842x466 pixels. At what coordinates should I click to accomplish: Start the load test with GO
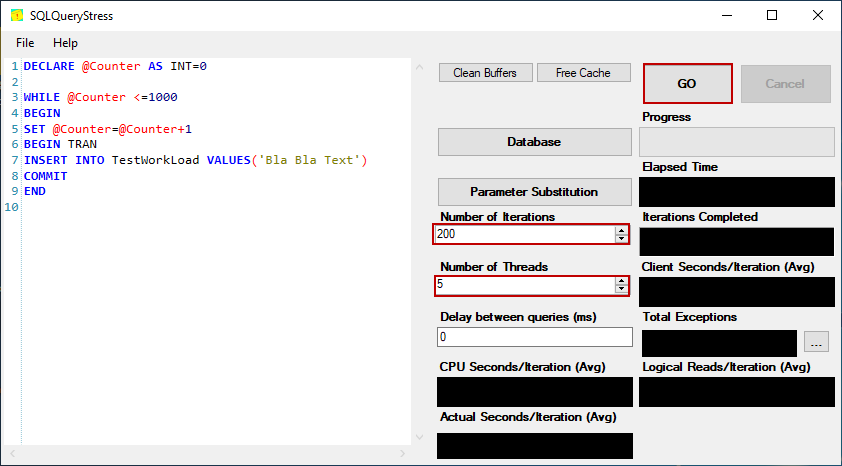687,84
